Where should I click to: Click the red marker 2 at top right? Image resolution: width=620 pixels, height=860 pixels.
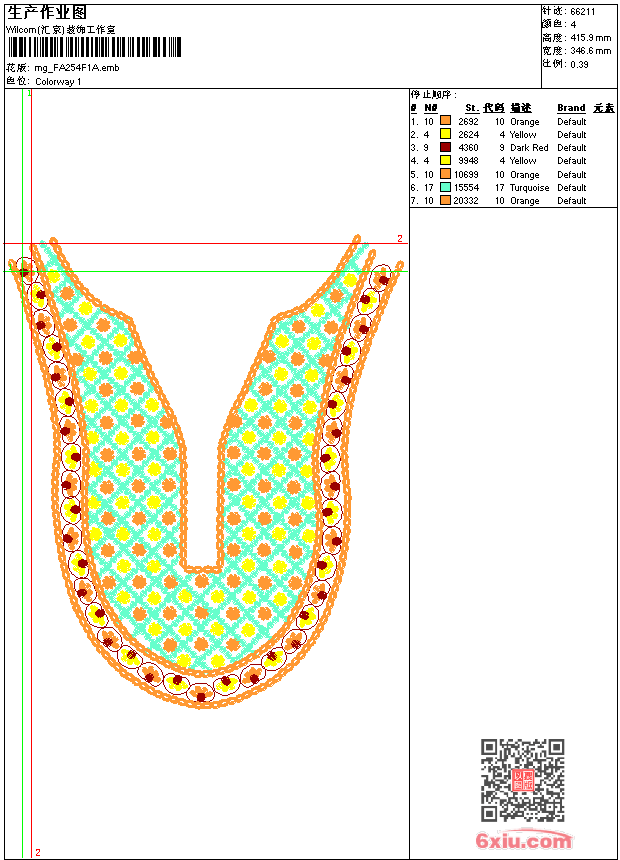(400, 239)
